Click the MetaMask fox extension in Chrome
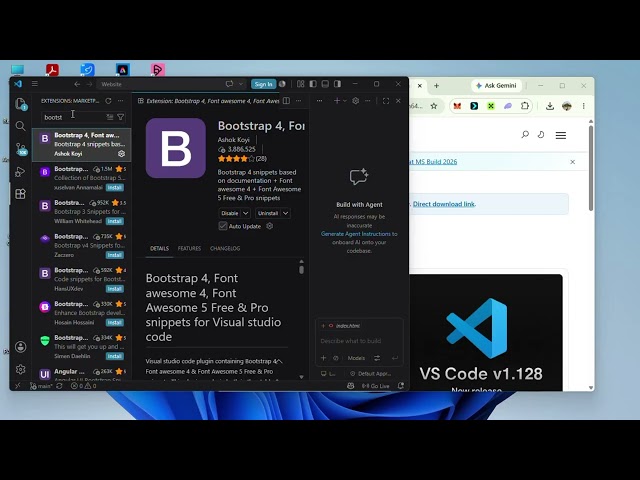This screenshot has height=480, width=640. (x=457, y=106)
